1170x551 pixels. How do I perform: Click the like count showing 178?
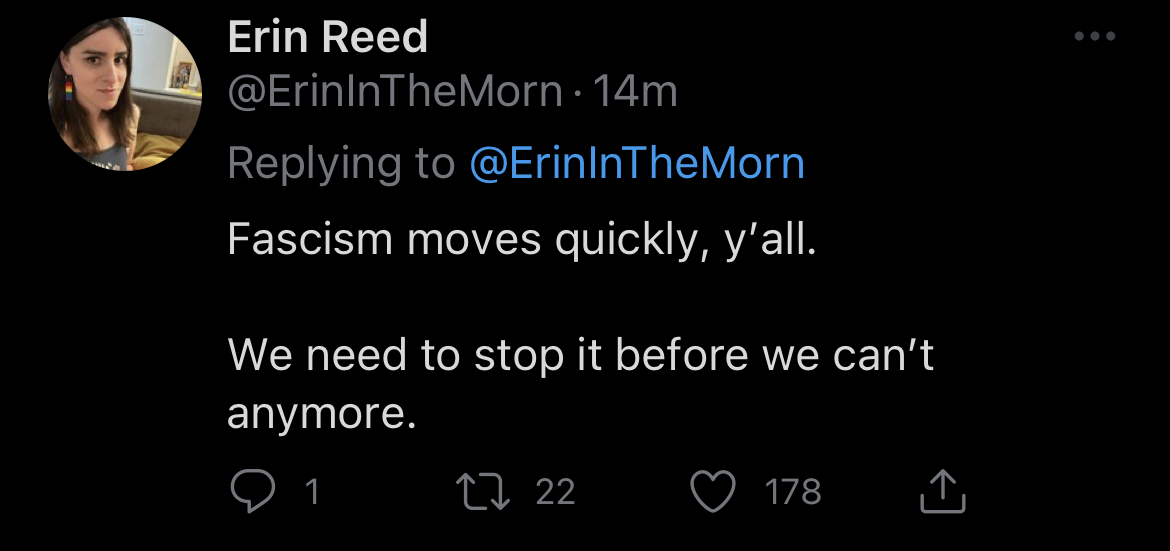pyautogui.click(x=793, y=492)
